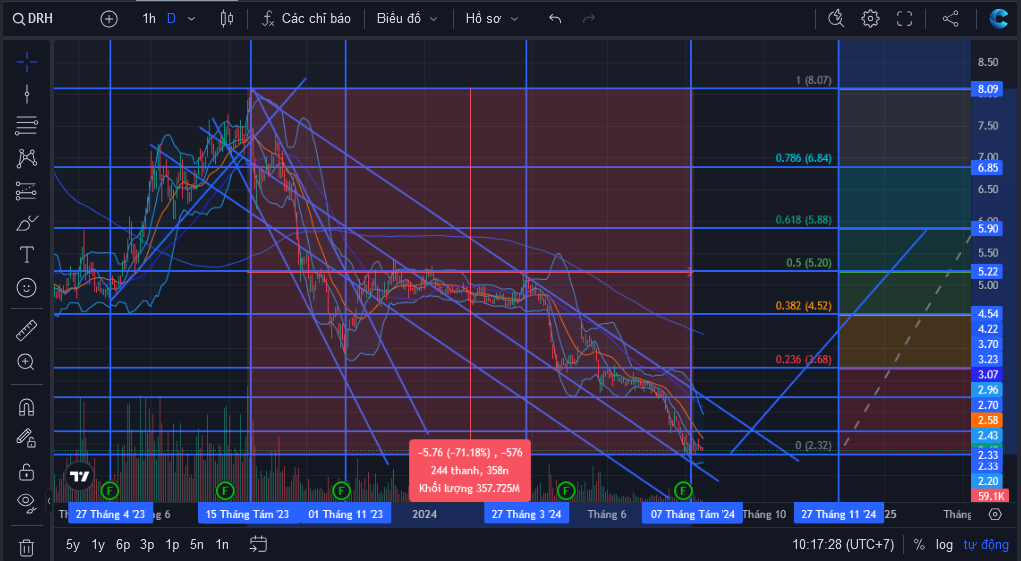Click the red 59.1K volume label
The height and width of the screenshot is (561, 1021).
(x=990, y=497)
